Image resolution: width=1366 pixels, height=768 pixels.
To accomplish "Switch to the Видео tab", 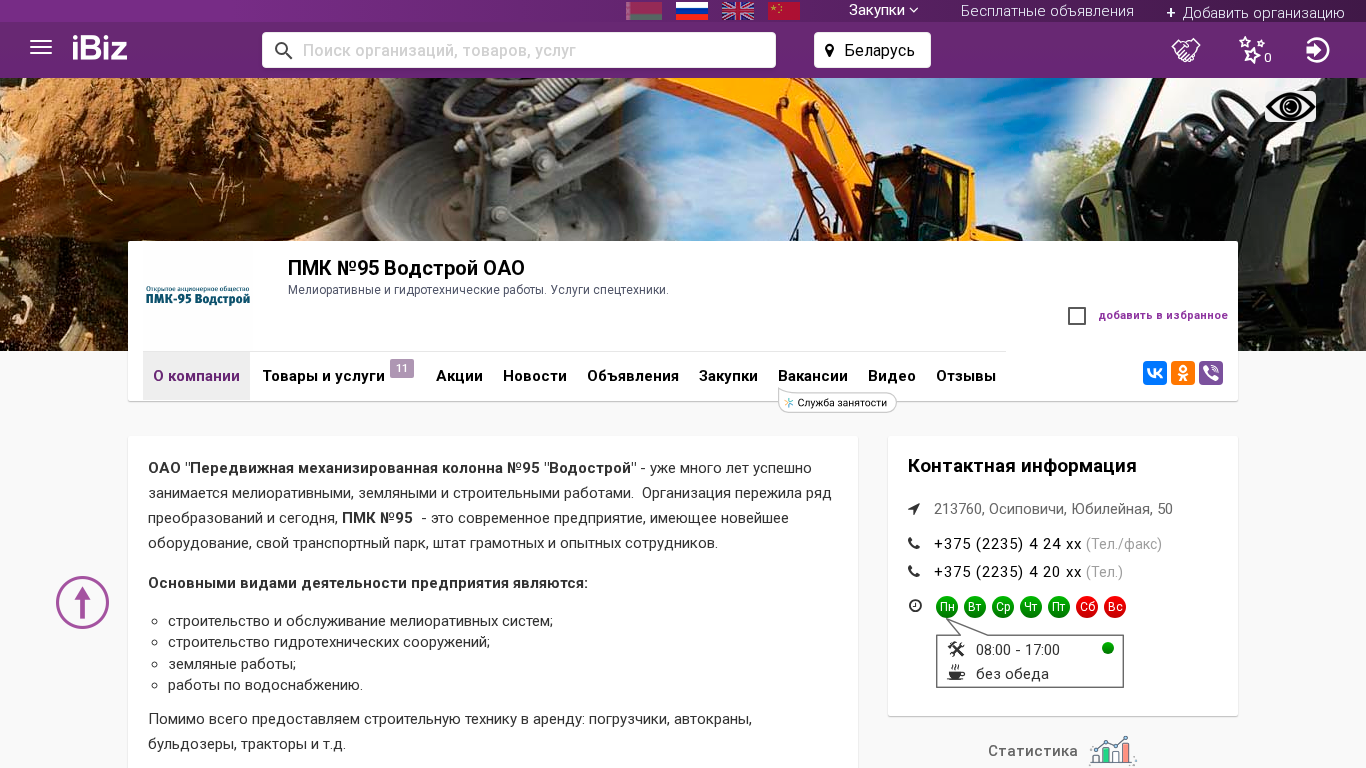I will click(892, 376).
